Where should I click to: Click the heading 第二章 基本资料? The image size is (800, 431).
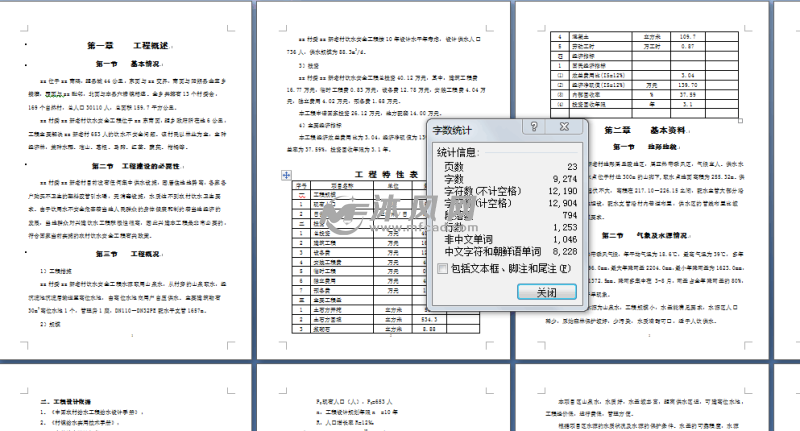pos(645,130)
